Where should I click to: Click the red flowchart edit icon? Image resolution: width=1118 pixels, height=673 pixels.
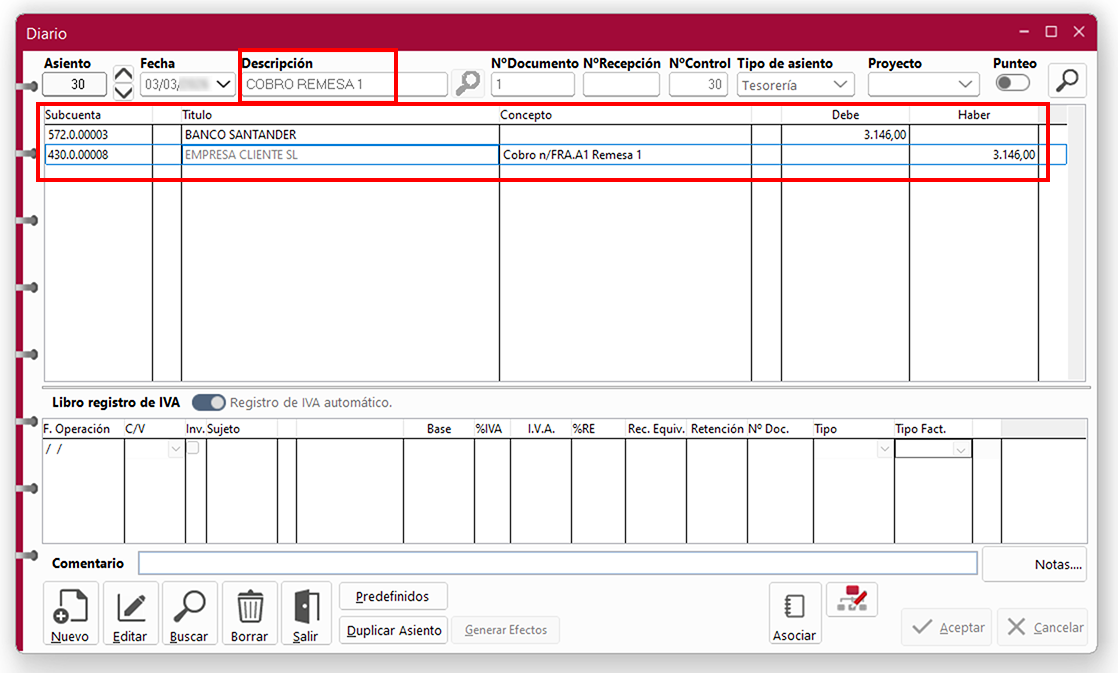point(852,599)
